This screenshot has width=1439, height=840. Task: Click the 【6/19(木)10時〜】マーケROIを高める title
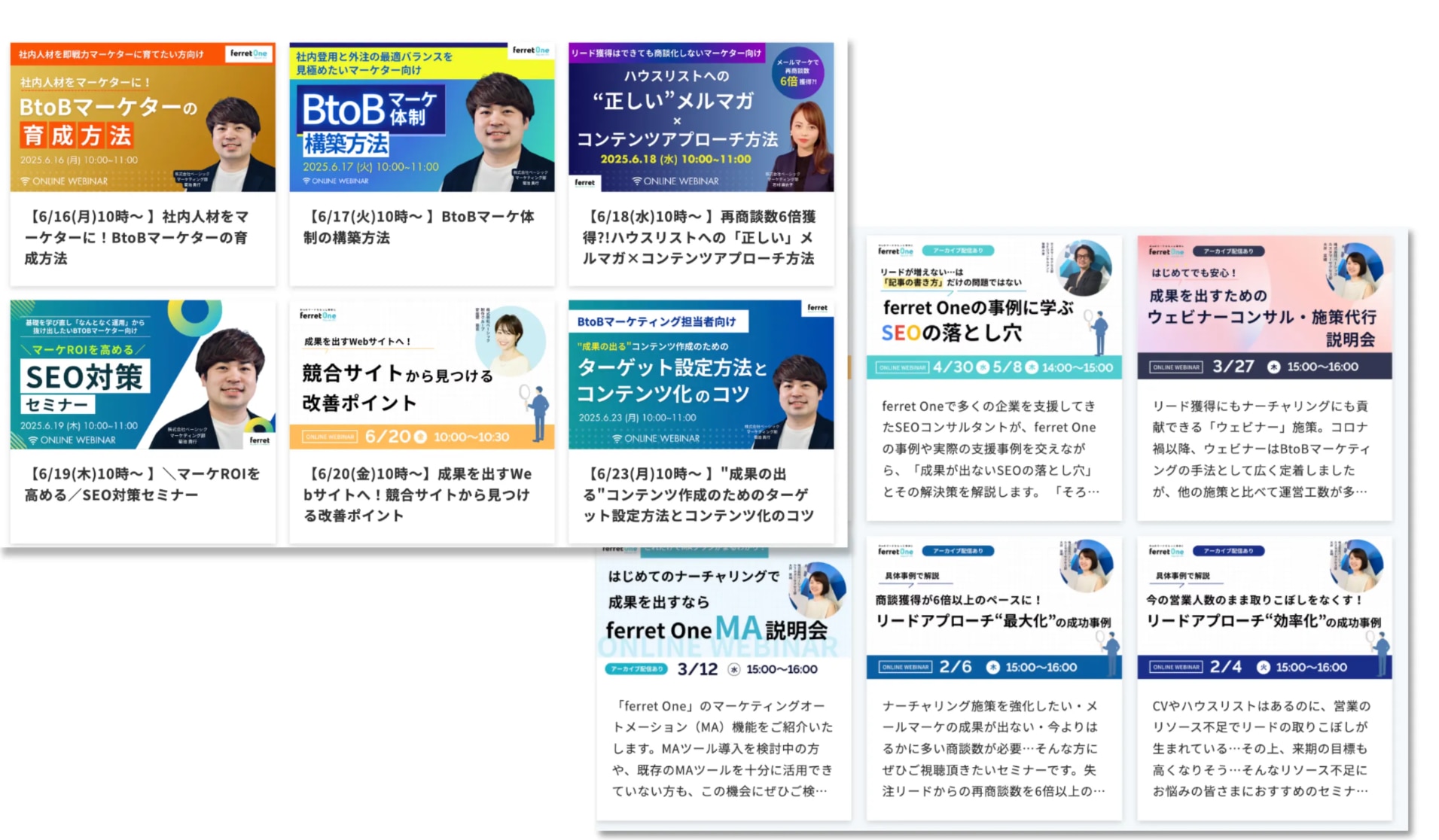[x=142, y=484]
